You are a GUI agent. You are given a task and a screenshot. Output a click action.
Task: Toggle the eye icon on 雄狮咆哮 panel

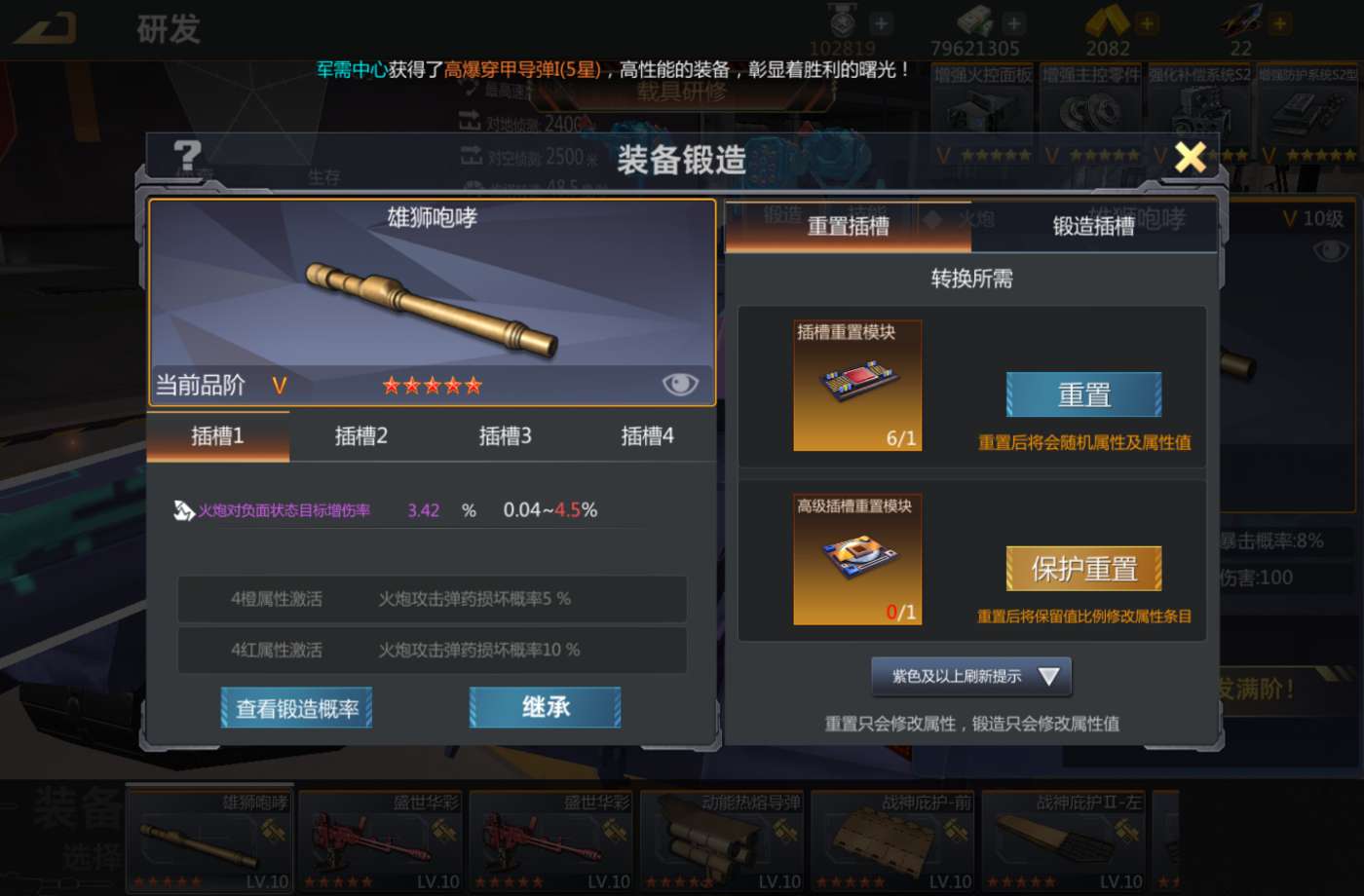(x=680, y=384)
